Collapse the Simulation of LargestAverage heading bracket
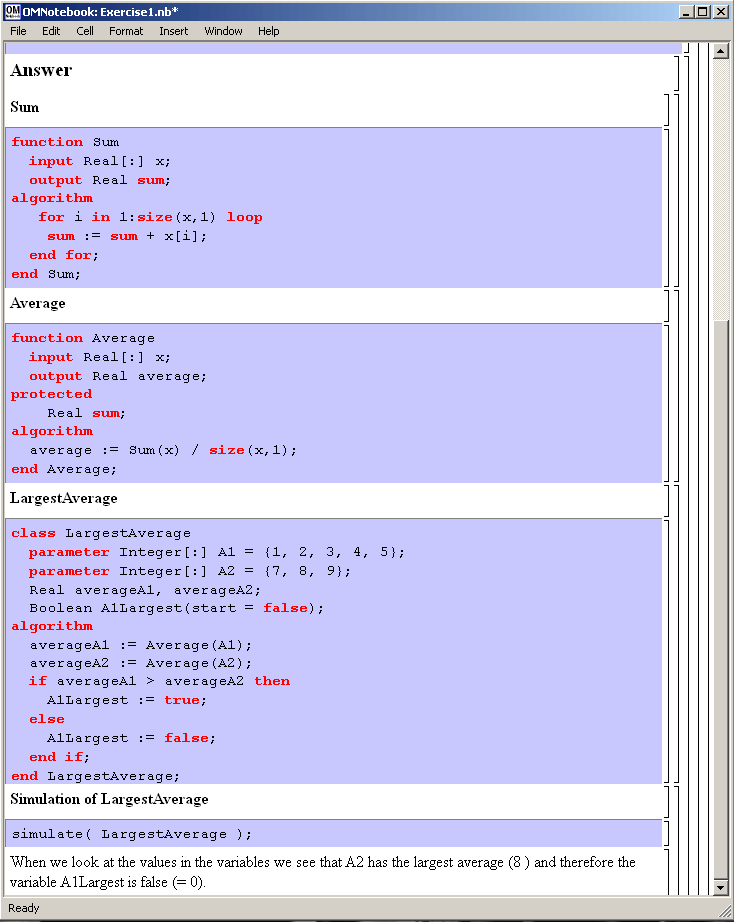Screen dimensions: 734x922 pos(668,801)
